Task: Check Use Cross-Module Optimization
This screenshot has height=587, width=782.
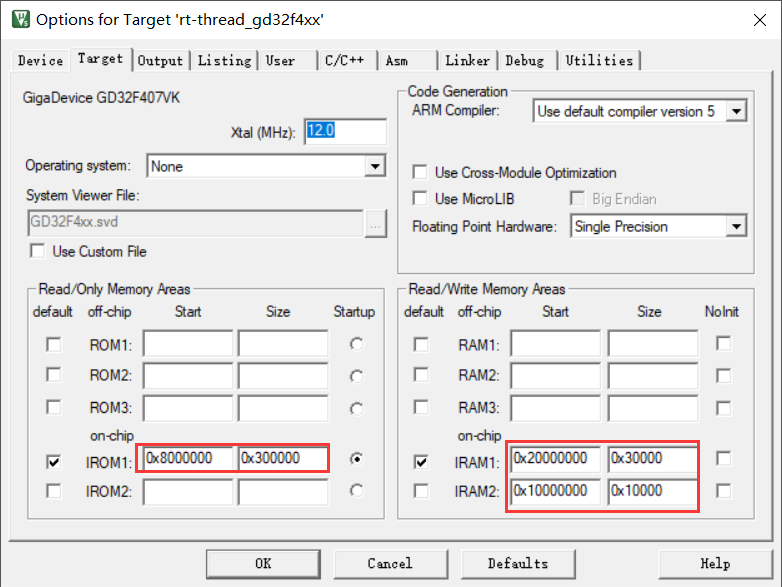Action: (420, 173)
